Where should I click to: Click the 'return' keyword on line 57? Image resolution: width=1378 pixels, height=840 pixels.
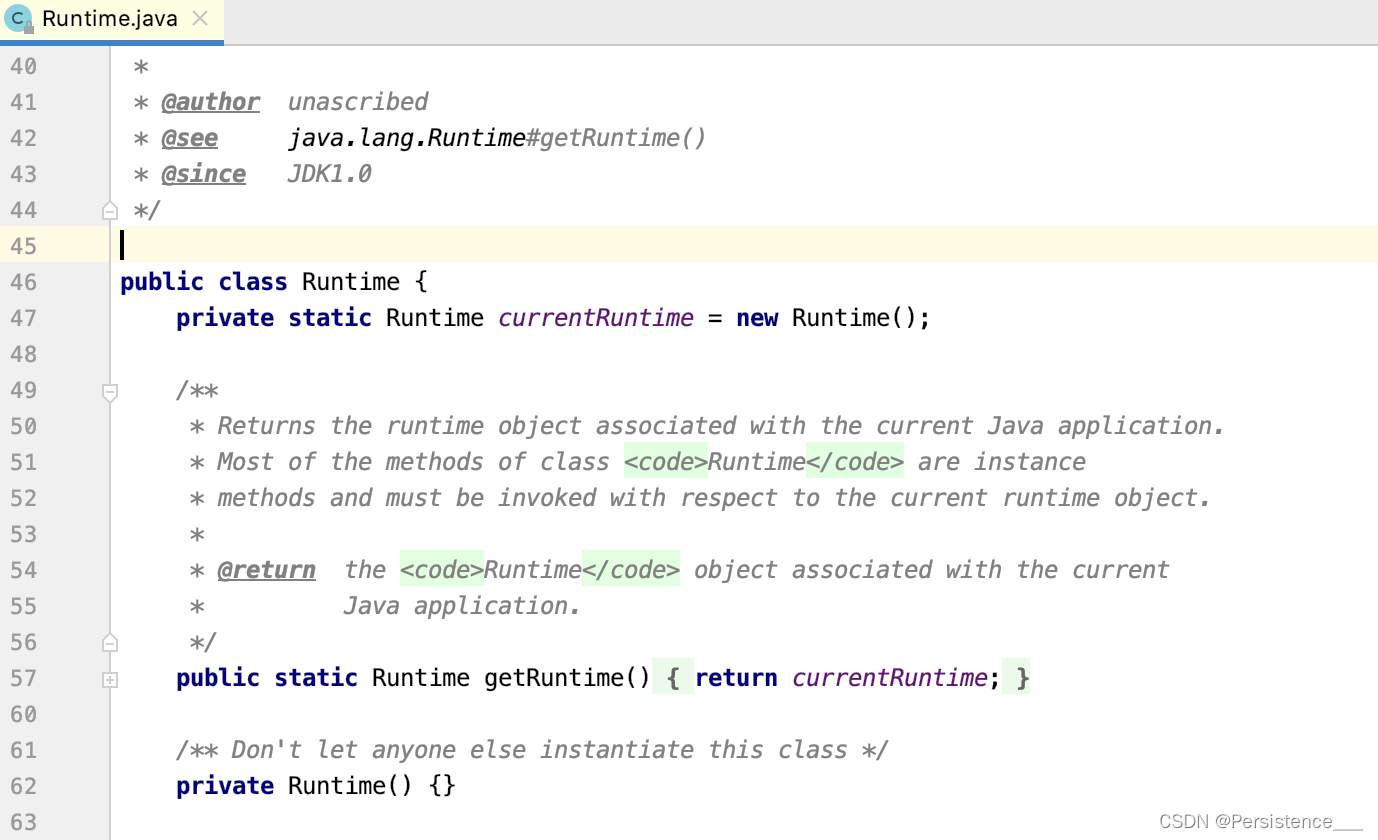pos(736,678)
